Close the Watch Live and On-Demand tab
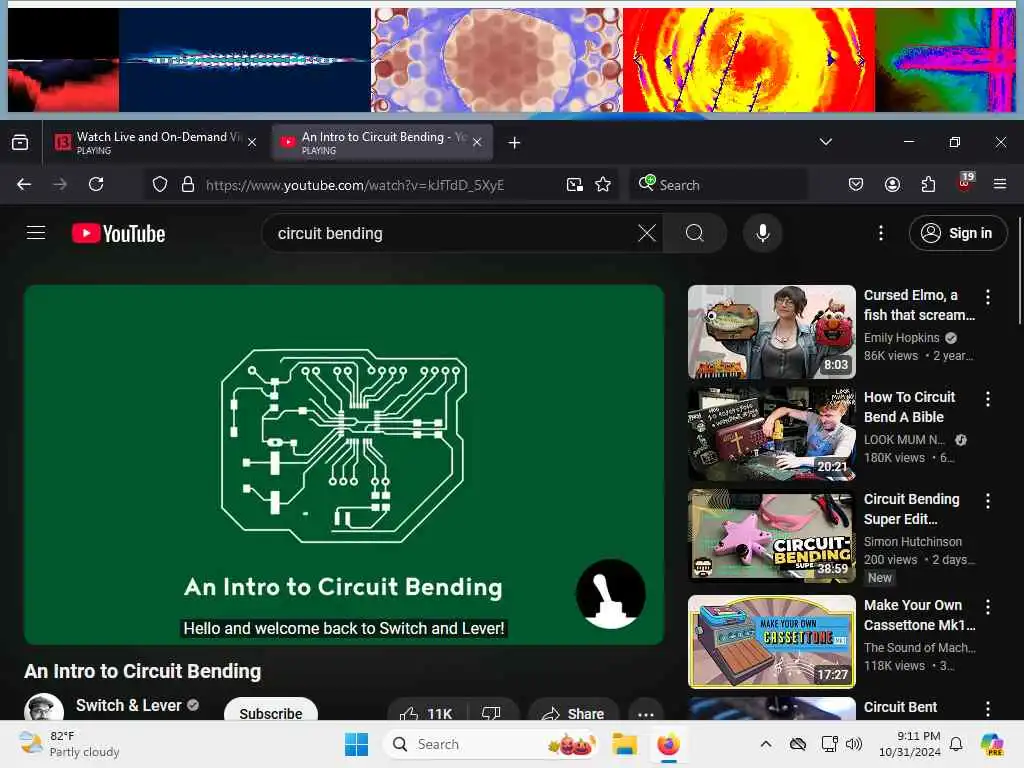 [x=252, y=142]
